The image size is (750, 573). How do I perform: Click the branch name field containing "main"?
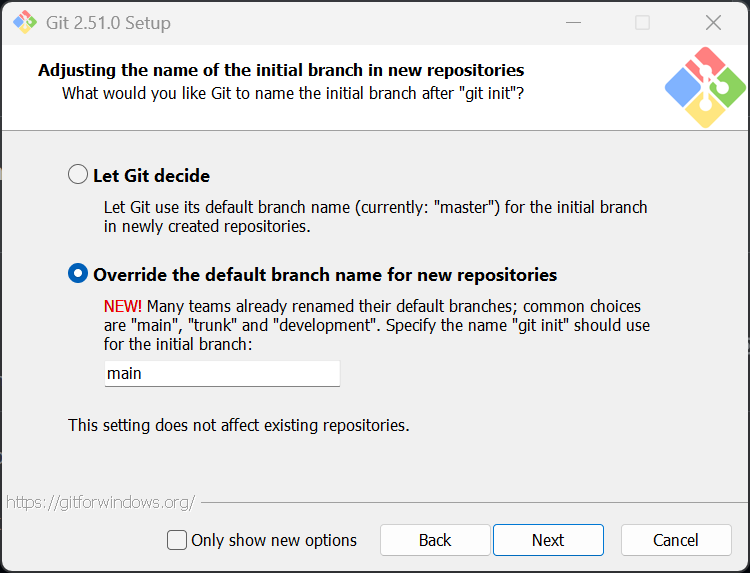pyautogui.click(x=222, y=373)
